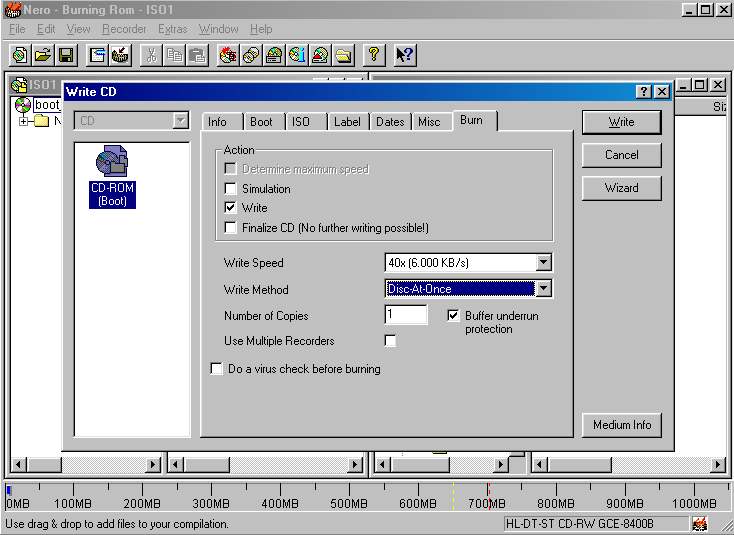Open the Recorder menu
Viewport: 734px width, 535px height.
pos(124,29)
